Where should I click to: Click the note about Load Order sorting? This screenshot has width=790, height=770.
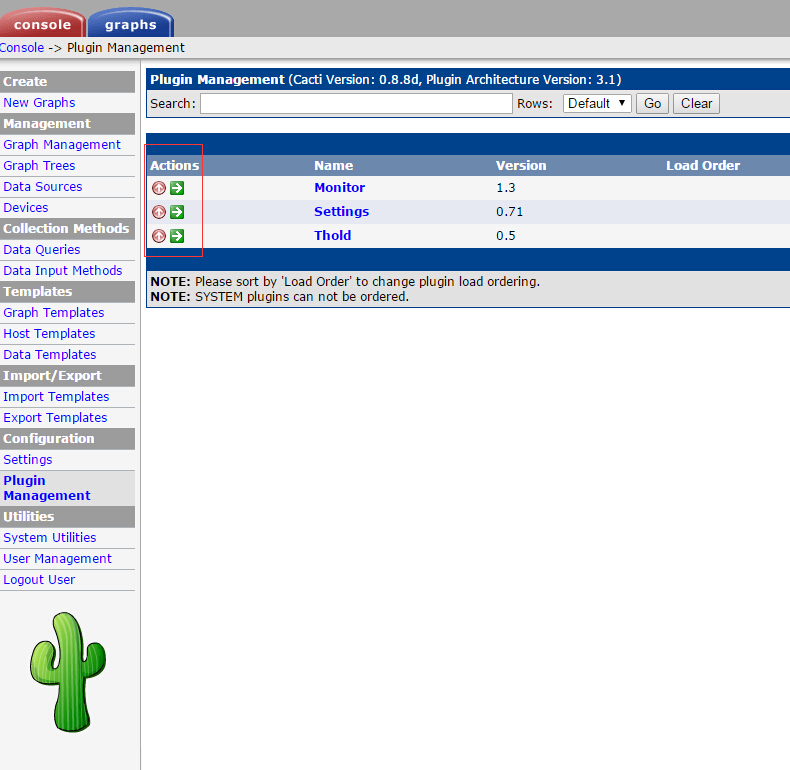point(345,282)
